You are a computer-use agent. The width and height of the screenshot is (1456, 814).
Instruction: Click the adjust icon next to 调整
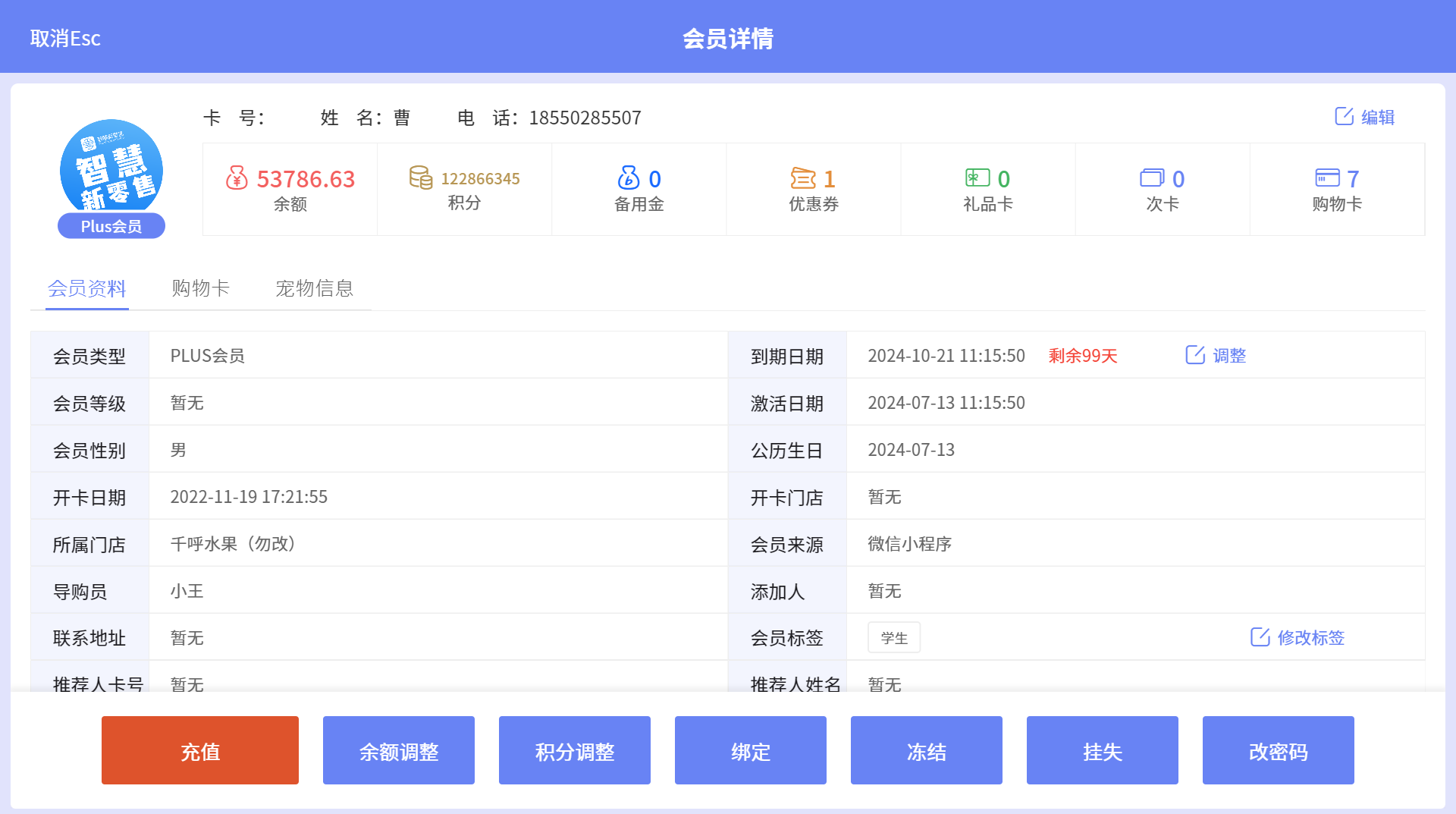click(1195, 354)
